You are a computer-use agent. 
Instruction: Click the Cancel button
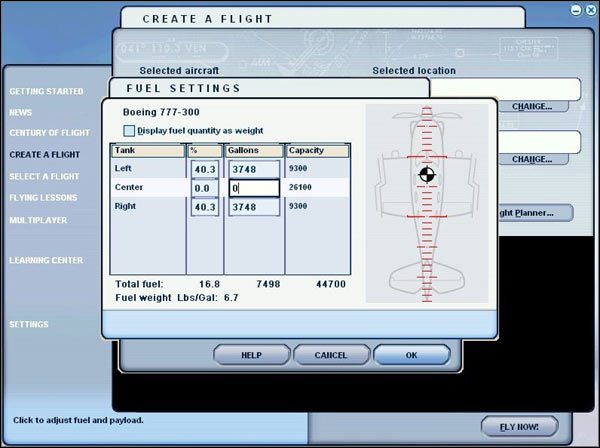[331, 355]
